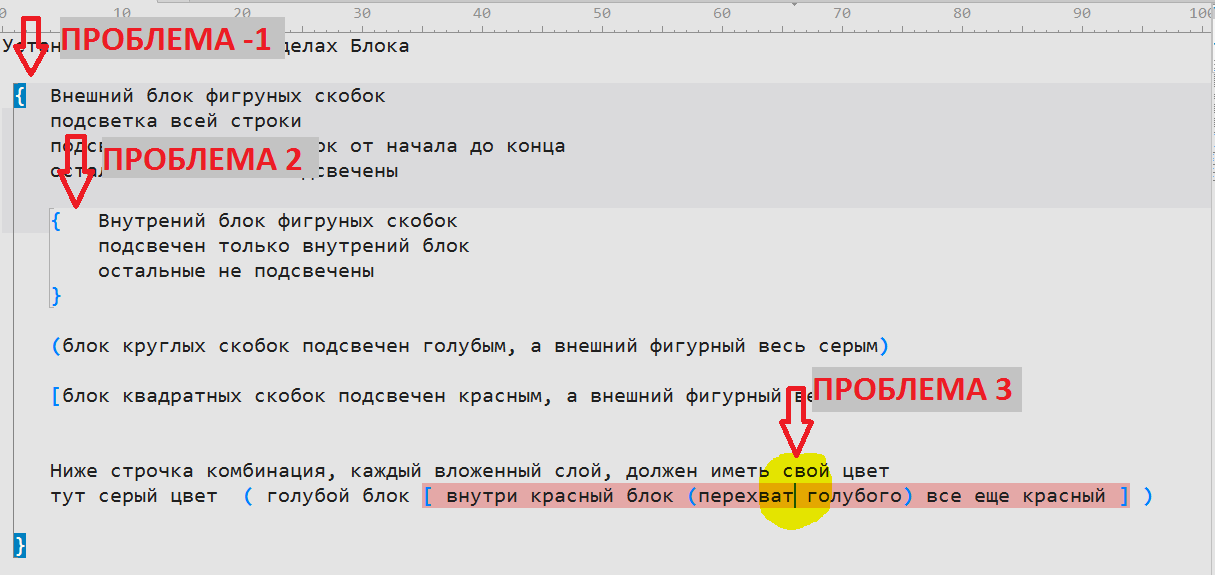Click the opening bracket before блок квадратных

click(56, 396)
